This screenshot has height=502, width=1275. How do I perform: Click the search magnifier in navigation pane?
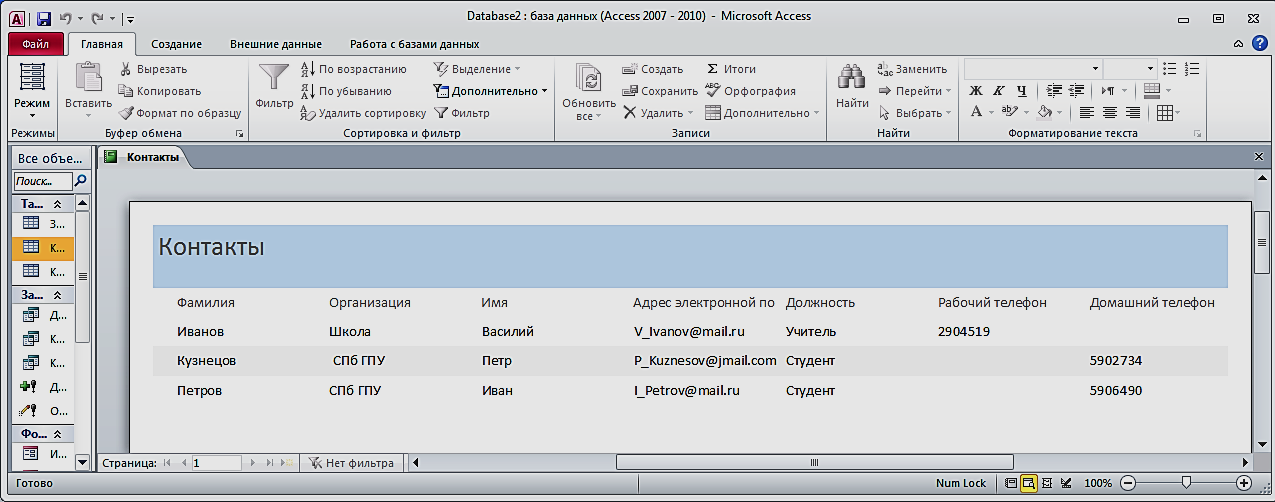click(81, 181)
